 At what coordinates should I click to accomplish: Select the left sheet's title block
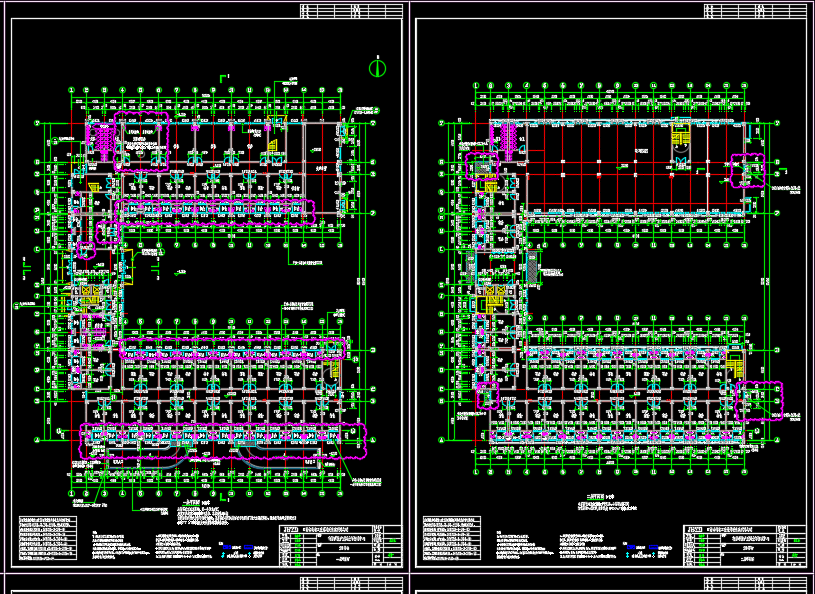click(x=340, y=546)
